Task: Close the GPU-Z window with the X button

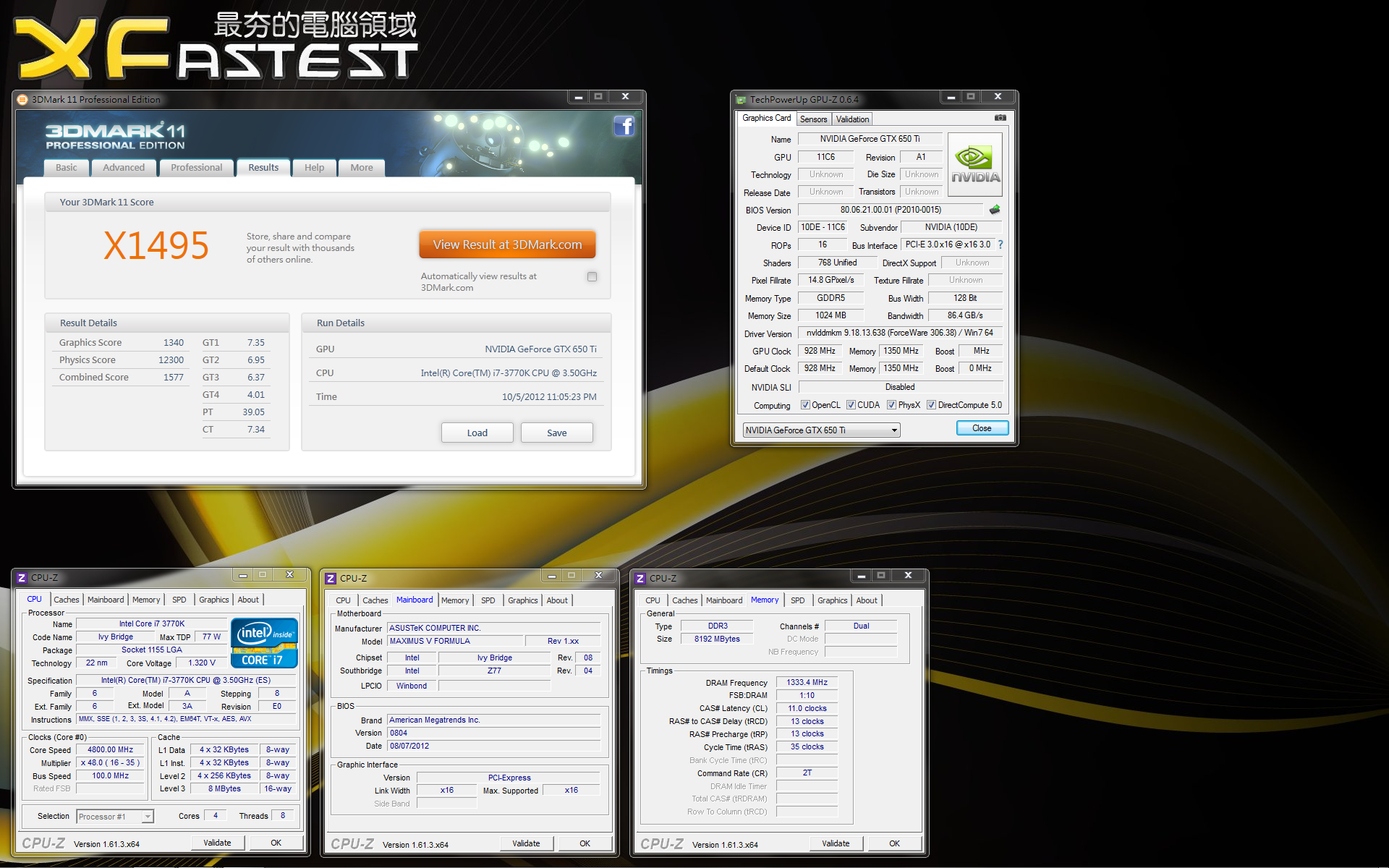Action: click(998, 97)
